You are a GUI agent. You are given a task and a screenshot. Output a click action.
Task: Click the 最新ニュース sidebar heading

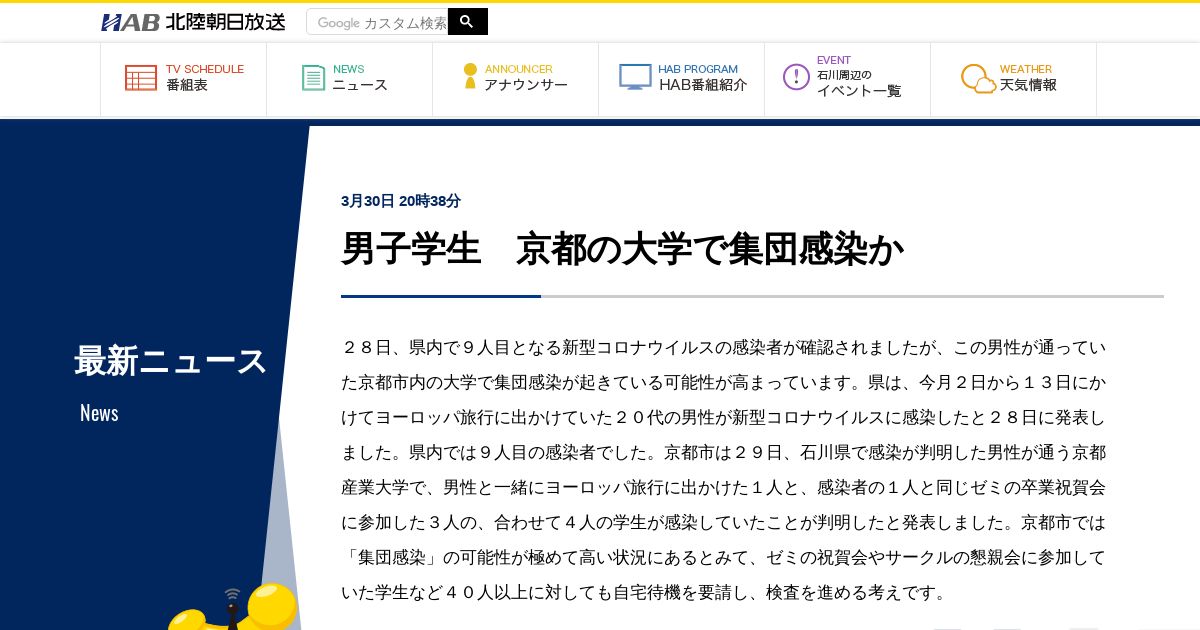pyautogui.click(x=171, y=361)
